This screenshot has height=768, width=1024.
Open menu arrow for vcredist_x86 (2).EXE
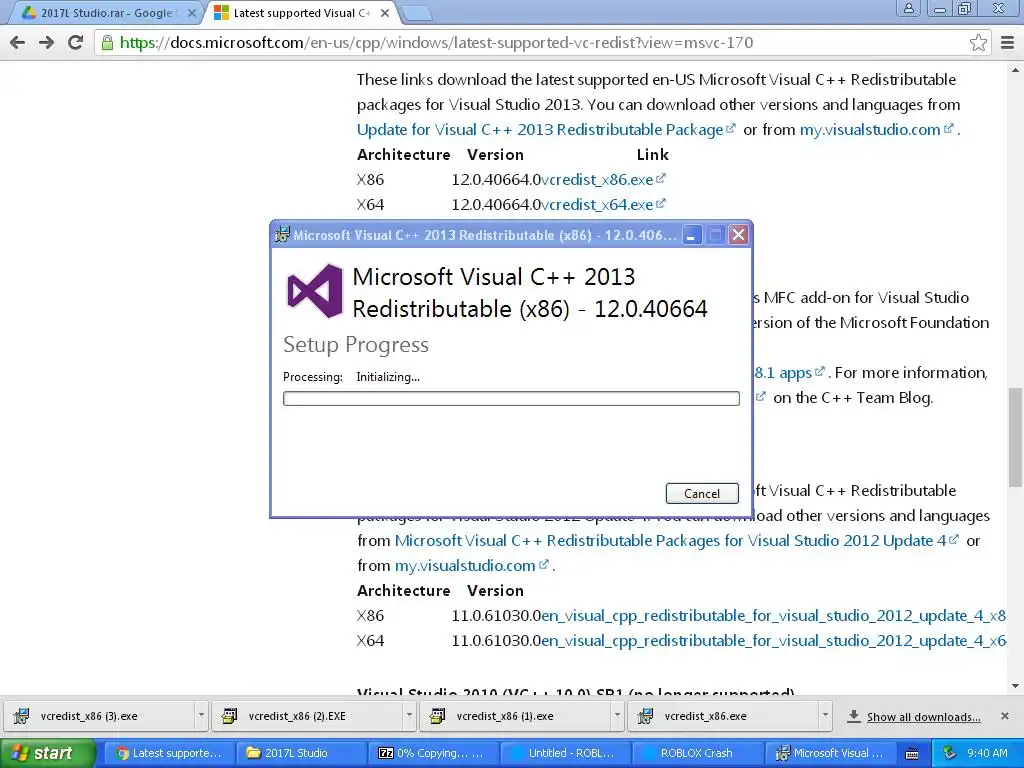[x=409, y=716]
